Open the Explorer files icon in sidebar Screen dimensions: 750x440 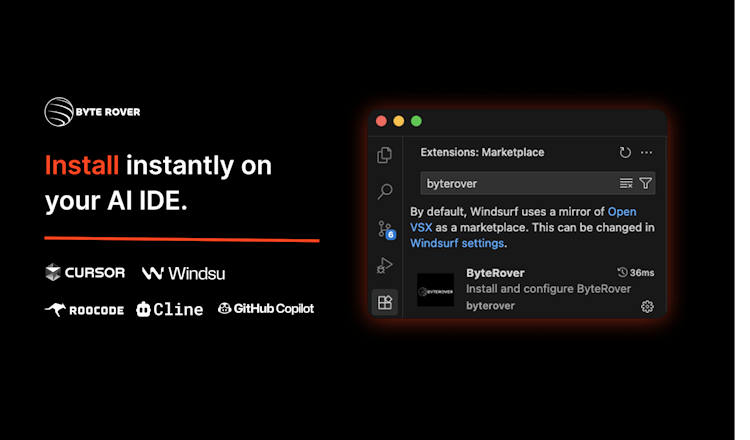(x=385, y=155)
